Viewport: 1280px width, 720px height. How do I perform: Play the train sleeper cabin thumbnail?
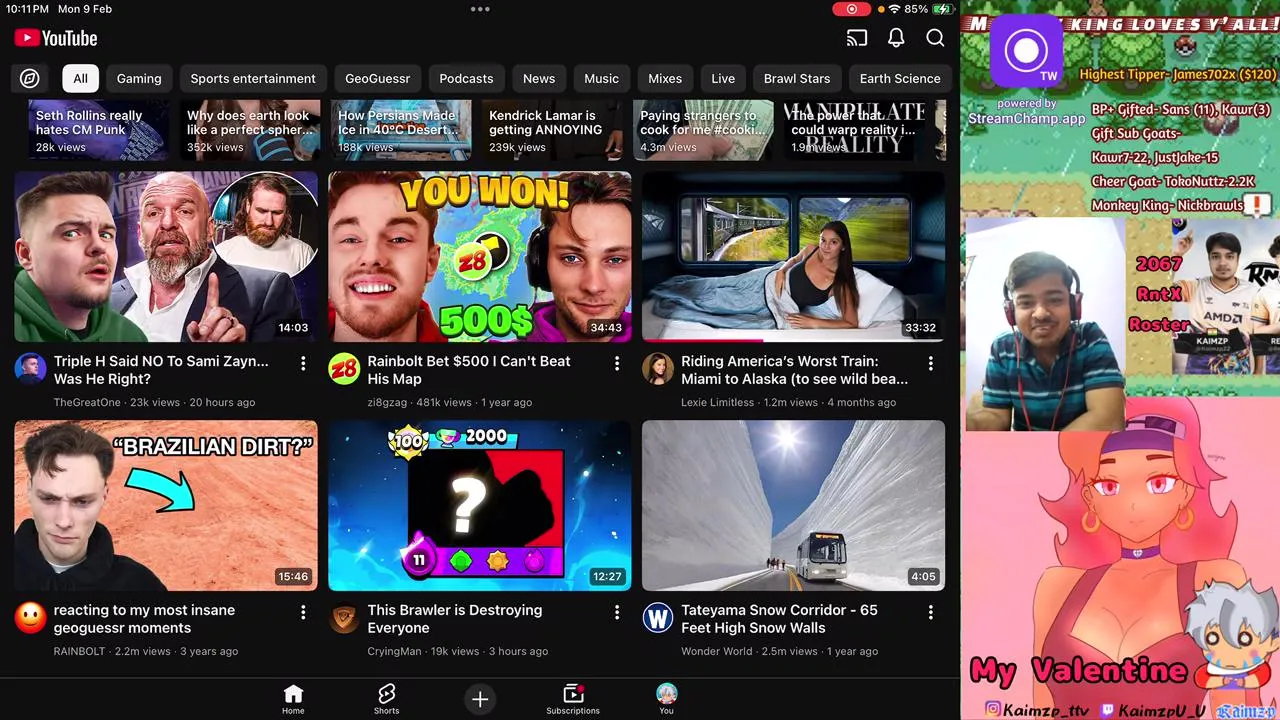[794, 257]
